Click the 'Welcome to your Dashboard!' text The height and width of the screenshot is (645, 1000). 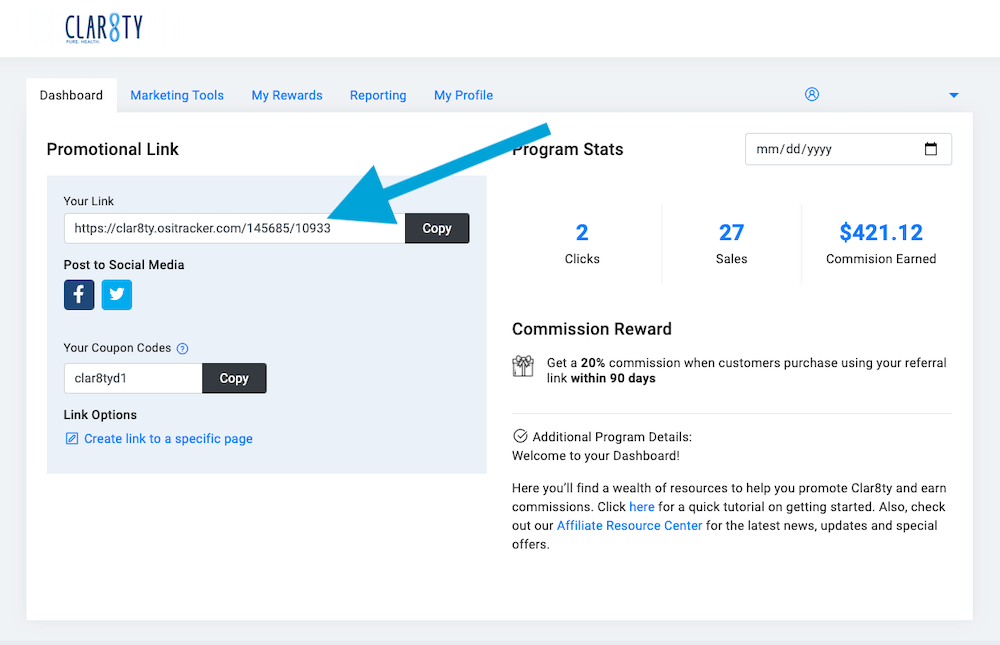pyautogui.click(x=596, y=456)
